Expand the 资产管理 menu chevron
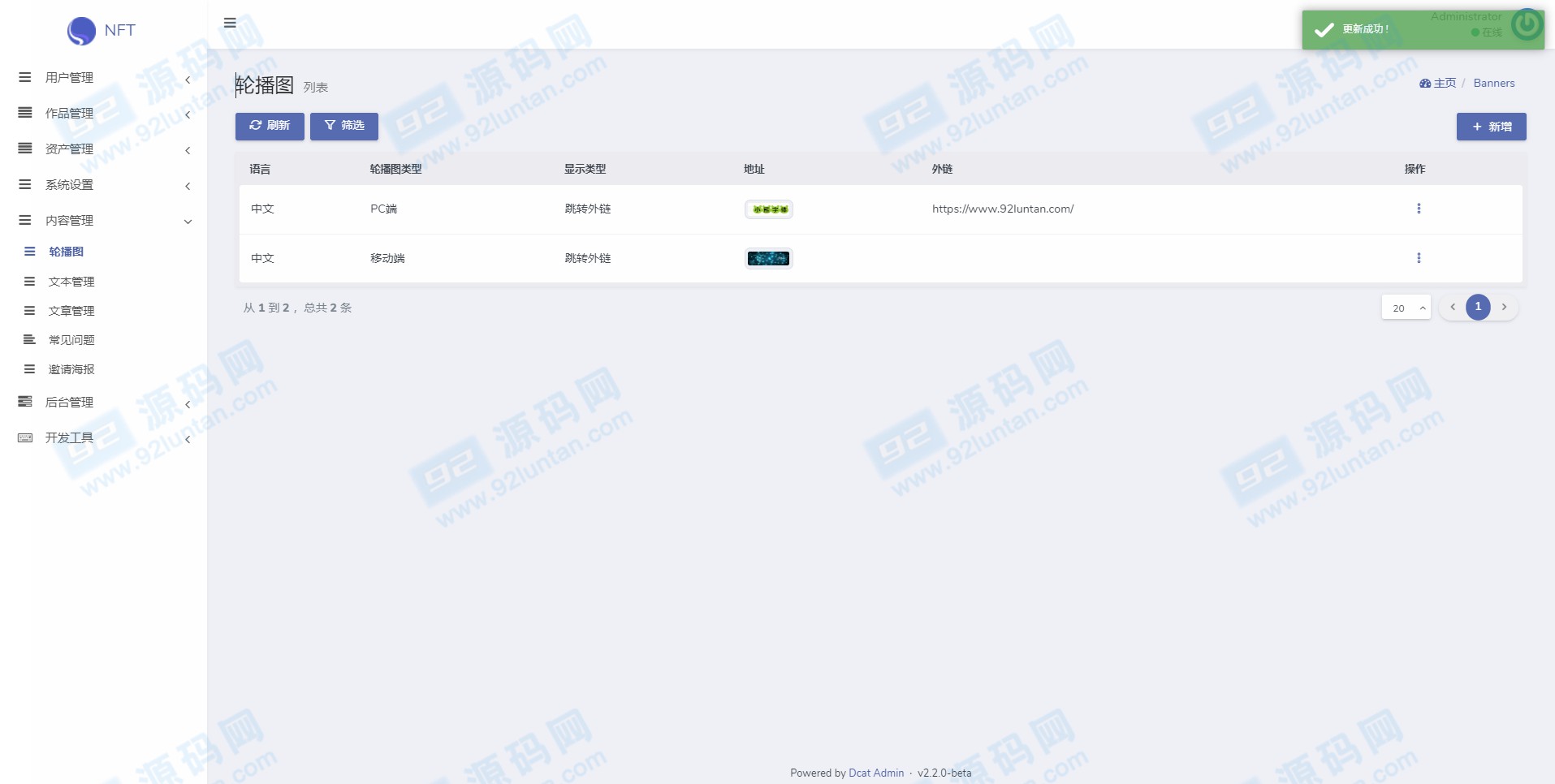 (x=188, y=151)
